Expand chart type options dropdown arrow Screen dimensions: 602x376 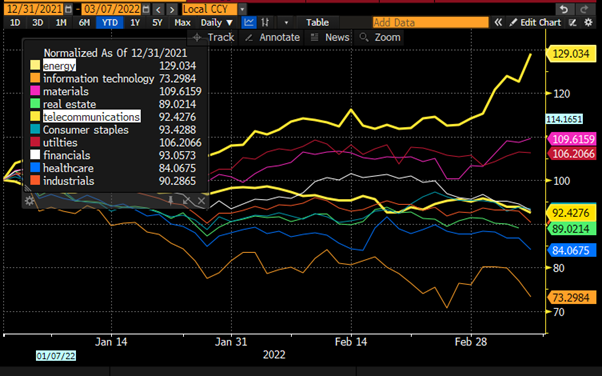(286, 23)
